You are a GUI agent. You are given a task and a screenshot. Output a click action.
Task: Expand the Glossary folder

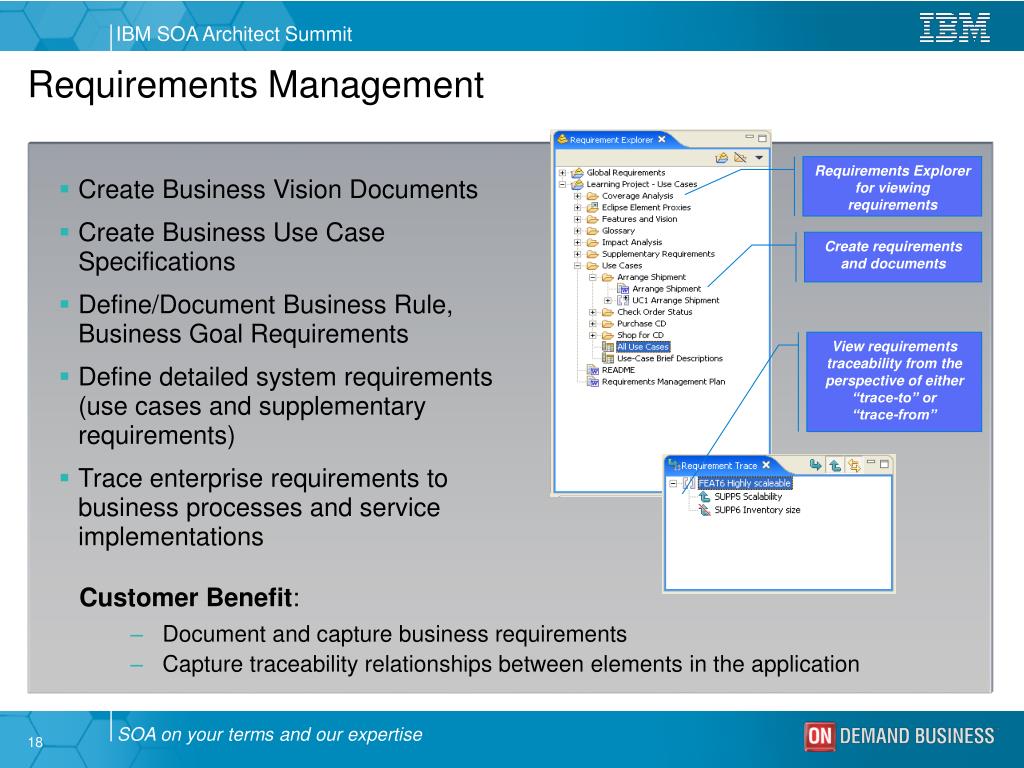[577, 231]
